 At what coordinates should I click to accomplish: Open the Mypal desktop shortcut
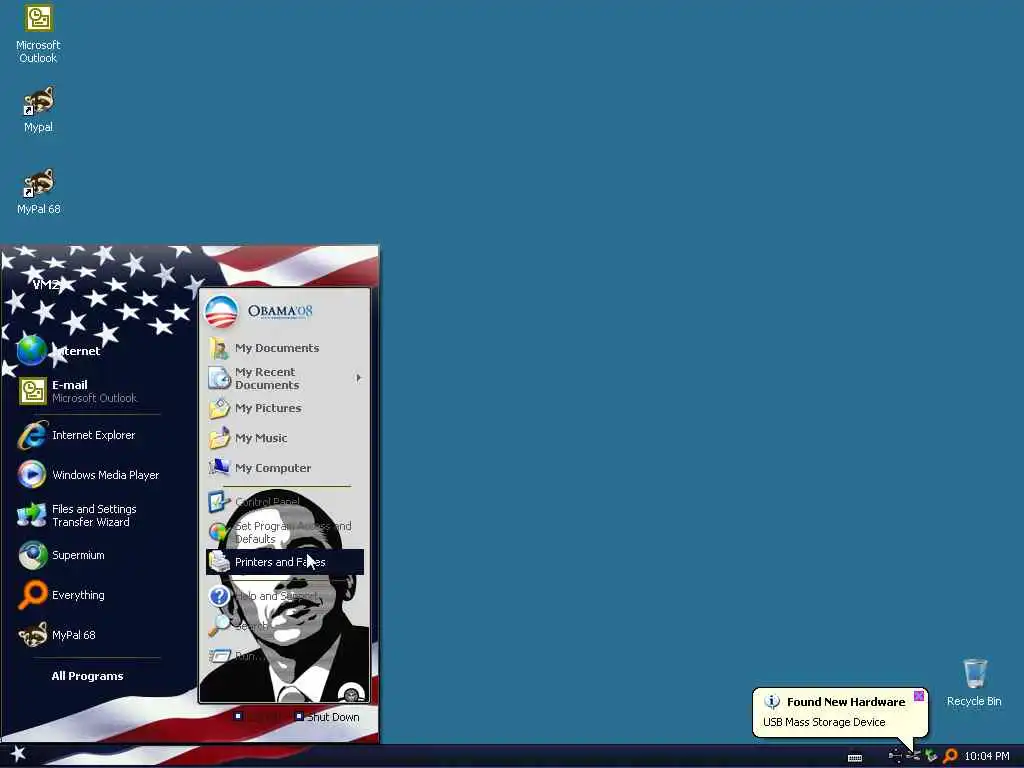tap(38, 110)
